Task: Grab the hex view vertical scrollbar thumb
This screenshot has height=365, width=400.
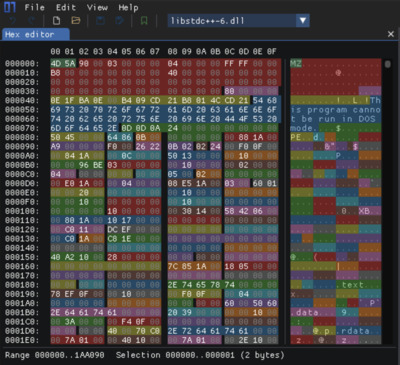Action: point(387,64)
